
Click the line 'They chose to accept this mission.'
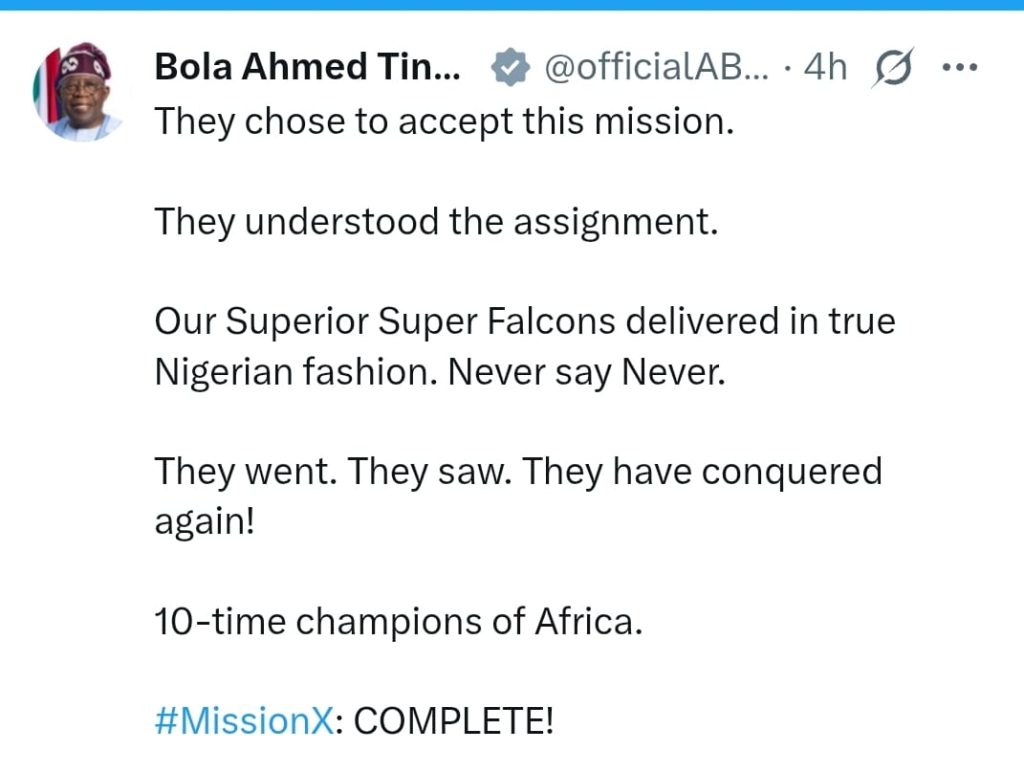pyautogui.click(x=444, y=122)
